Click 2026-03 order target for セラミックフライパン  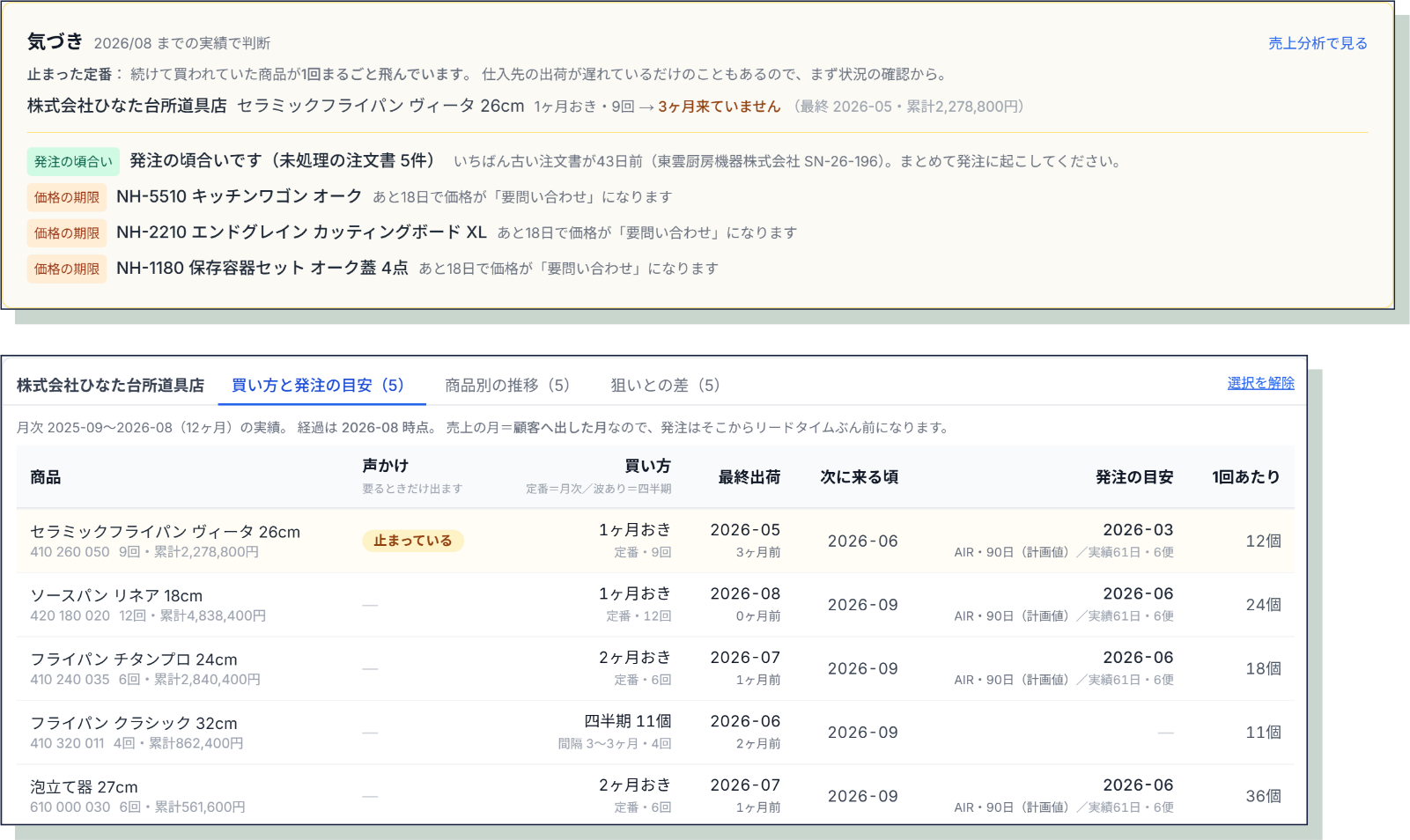[x=1138, y=530]
